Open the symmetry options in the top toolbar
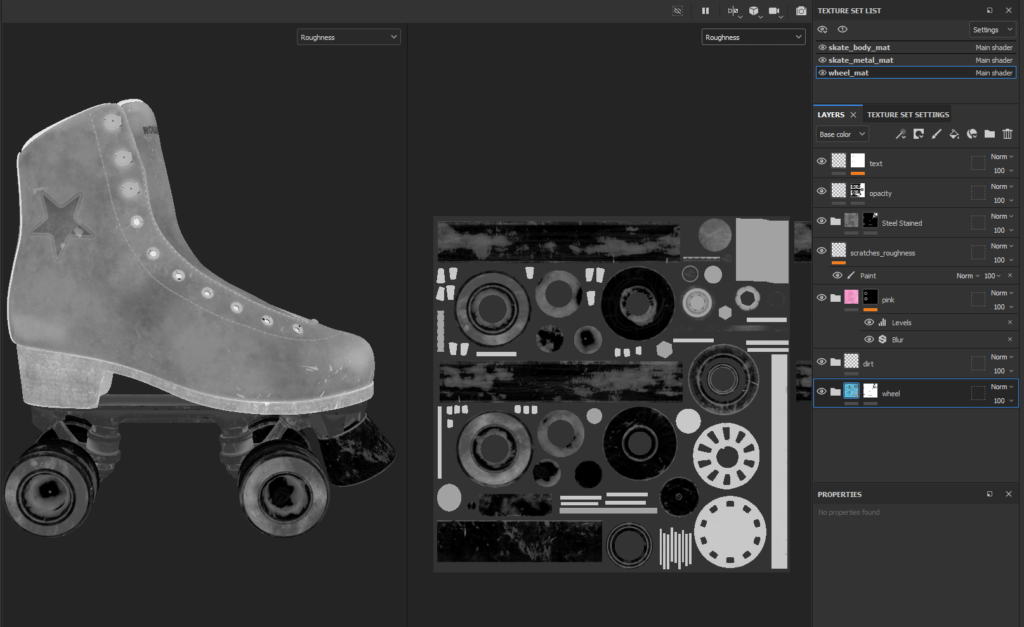Viewport: 1024px width, 627px height. pos(733,11)
